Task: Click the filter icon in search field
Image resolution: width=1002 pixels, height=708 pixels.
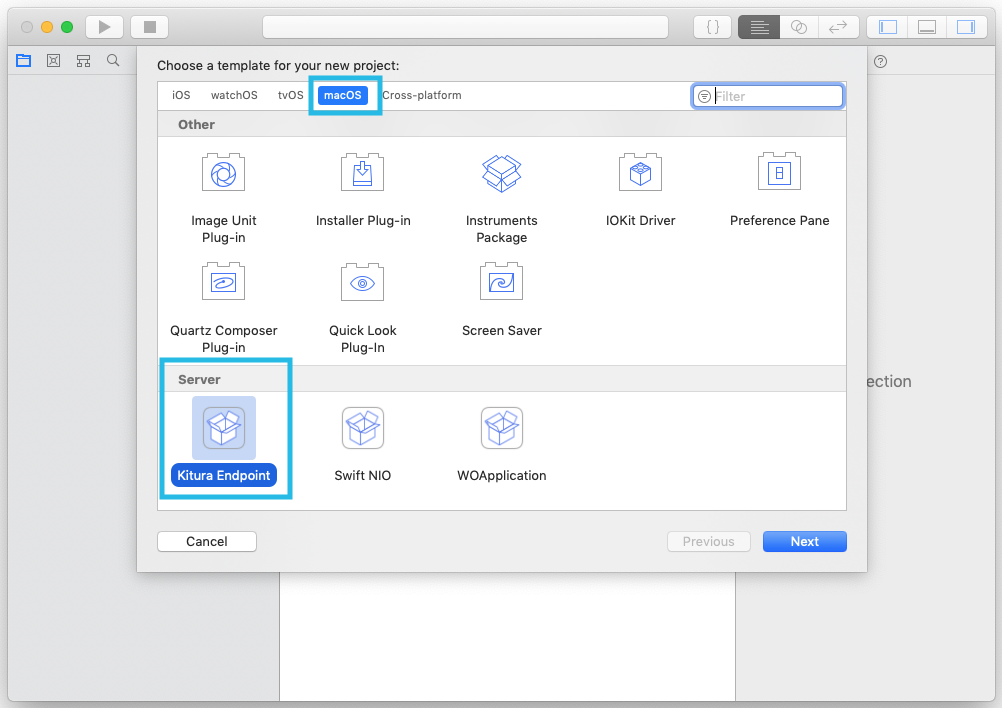Action: [x=704, y=96]
